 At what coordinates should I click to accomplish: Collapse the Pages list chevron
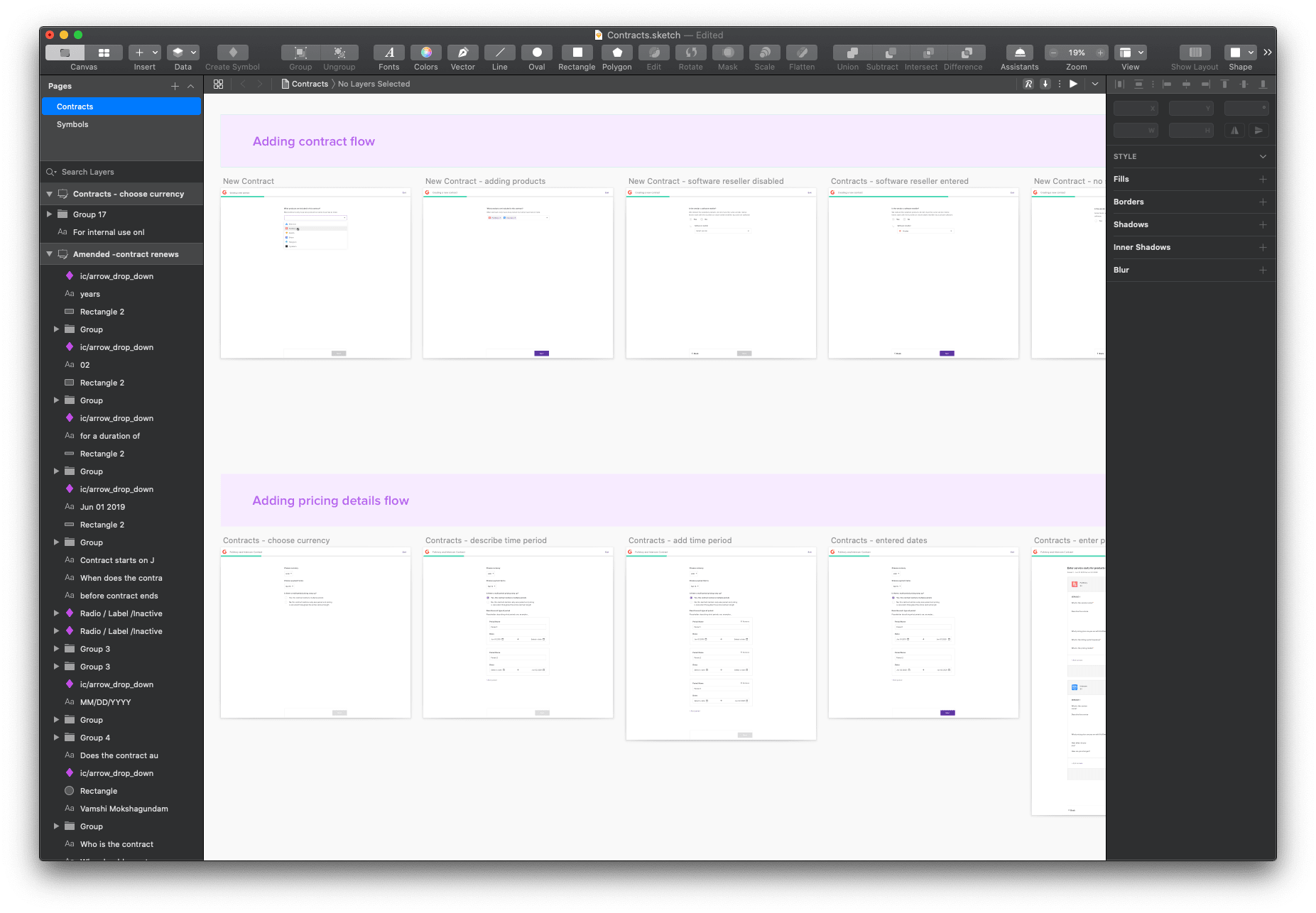pos(191,86)
